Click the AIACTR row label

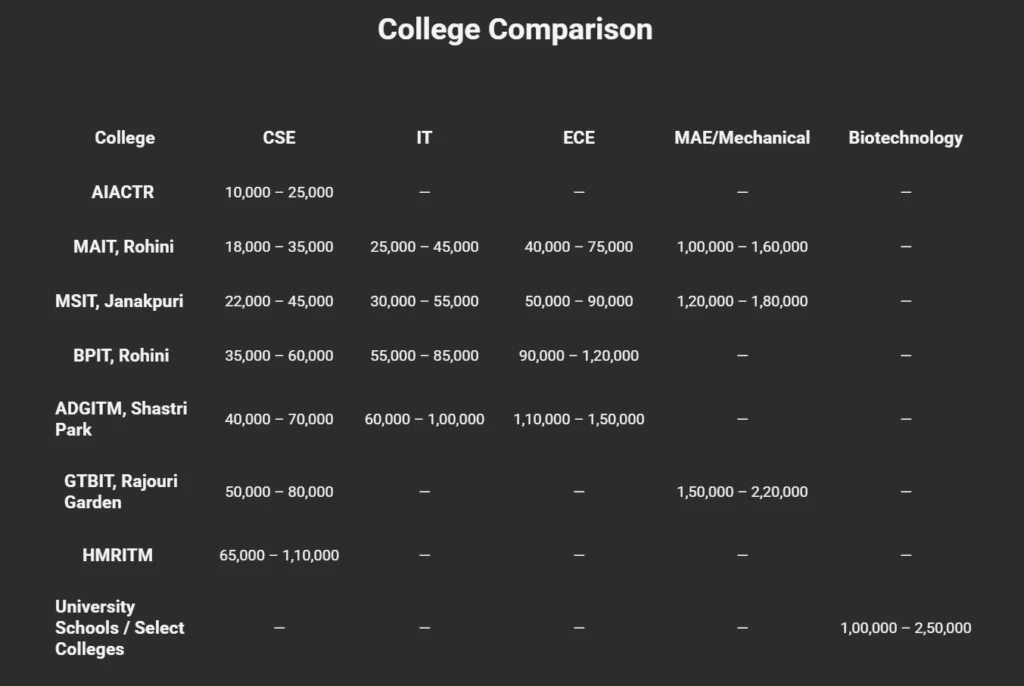(x=123, y=192)
